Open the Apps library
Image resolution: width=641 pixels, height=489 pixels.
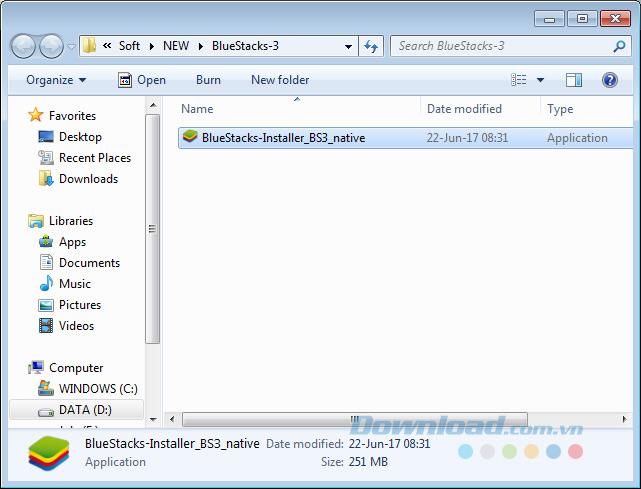point(72,242)
